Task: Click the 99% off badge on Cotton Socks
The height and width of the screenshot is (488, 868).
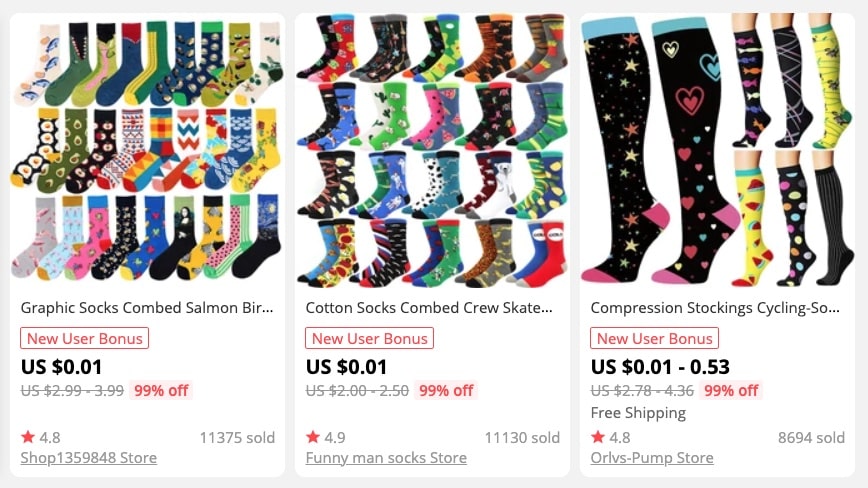Action: click(x=446, y=391)
